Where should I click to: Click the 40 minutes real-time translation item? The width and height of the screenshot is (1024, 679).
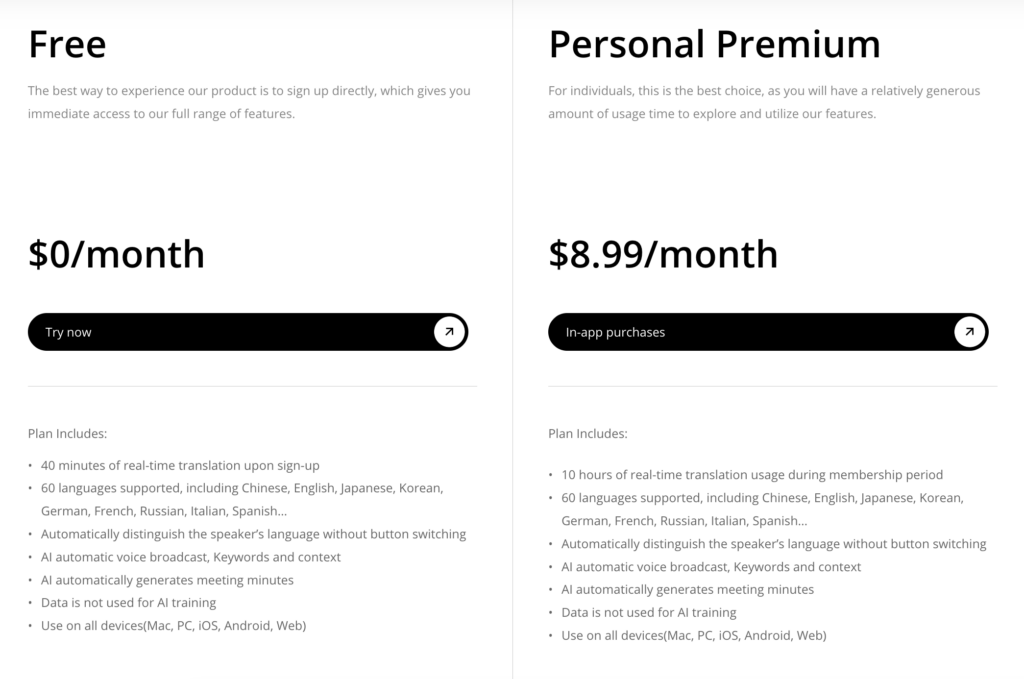180,465
